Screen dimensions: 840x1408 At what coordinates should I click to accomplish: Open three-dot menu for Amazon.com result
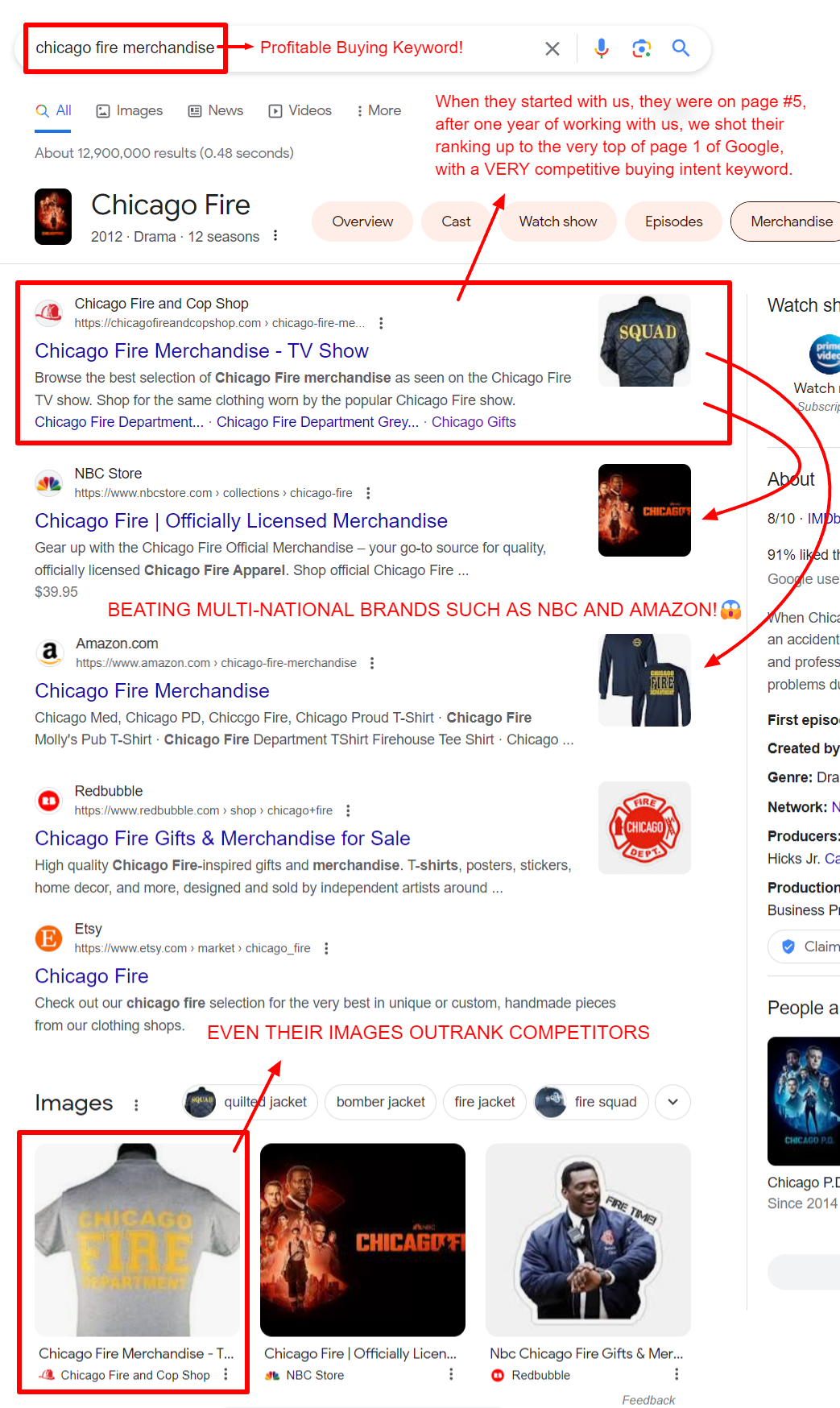372,663
